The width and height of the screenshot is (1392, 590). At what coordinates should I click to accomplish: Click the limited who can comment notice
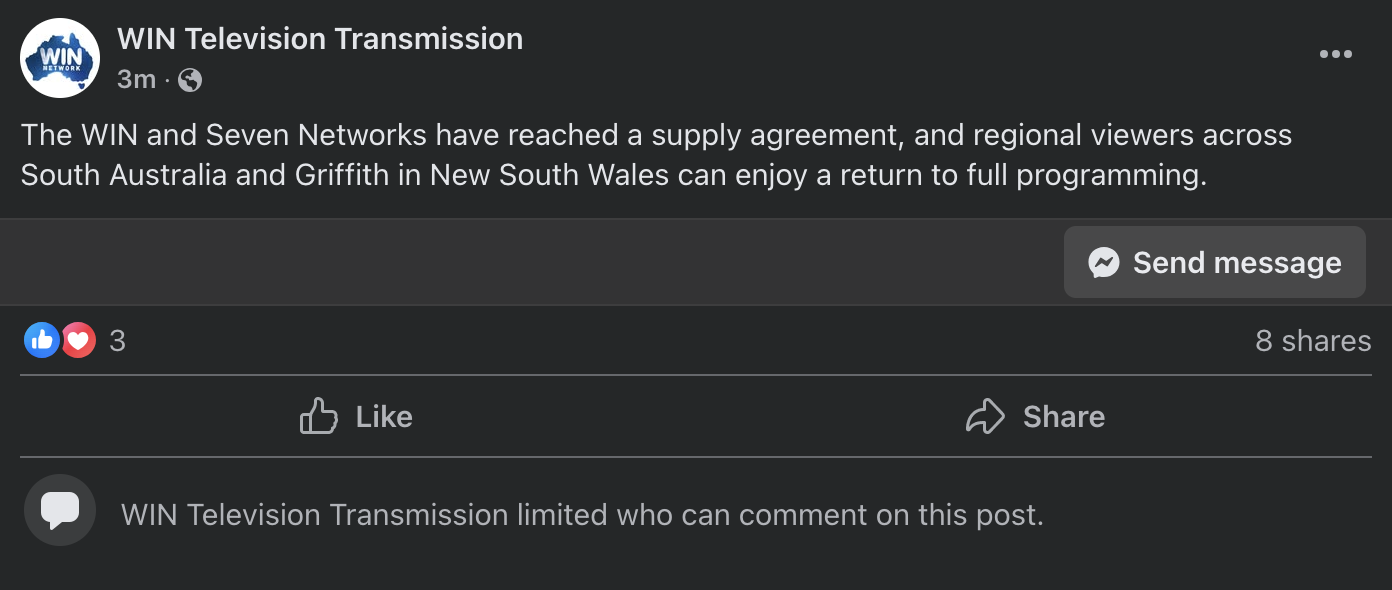click(x=582, y=515)
